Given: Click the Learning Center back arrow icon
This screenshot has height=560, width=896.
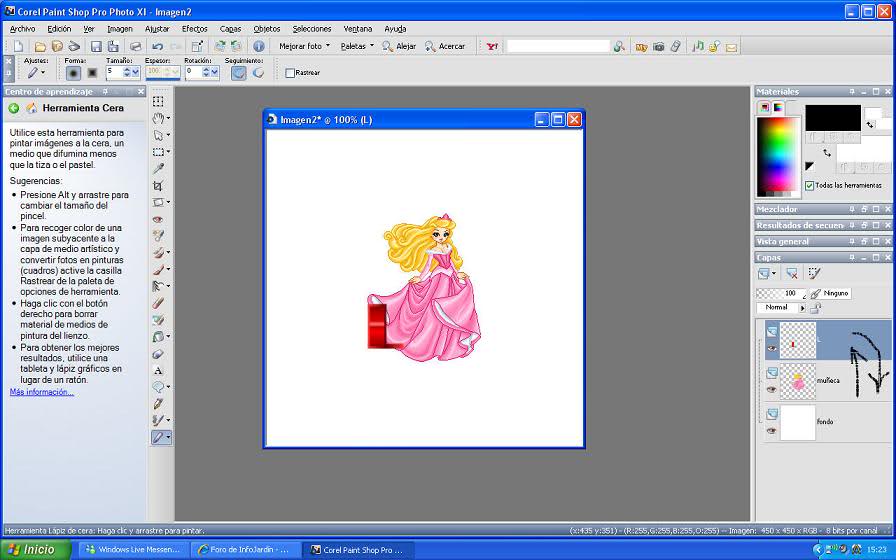Looking at the screenshot, I should pyautogui.click(x=14, y=108).
